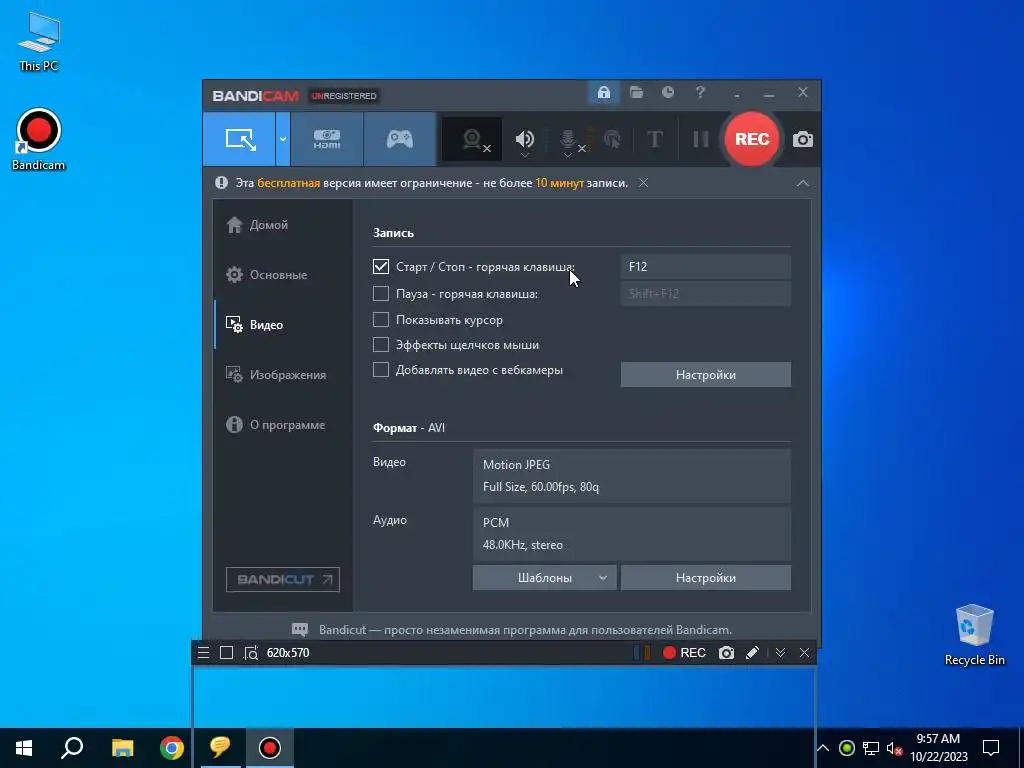The image size is (1024, 768).
Task: Open the recording mode dropdown arrow
Action: point(283,139)
